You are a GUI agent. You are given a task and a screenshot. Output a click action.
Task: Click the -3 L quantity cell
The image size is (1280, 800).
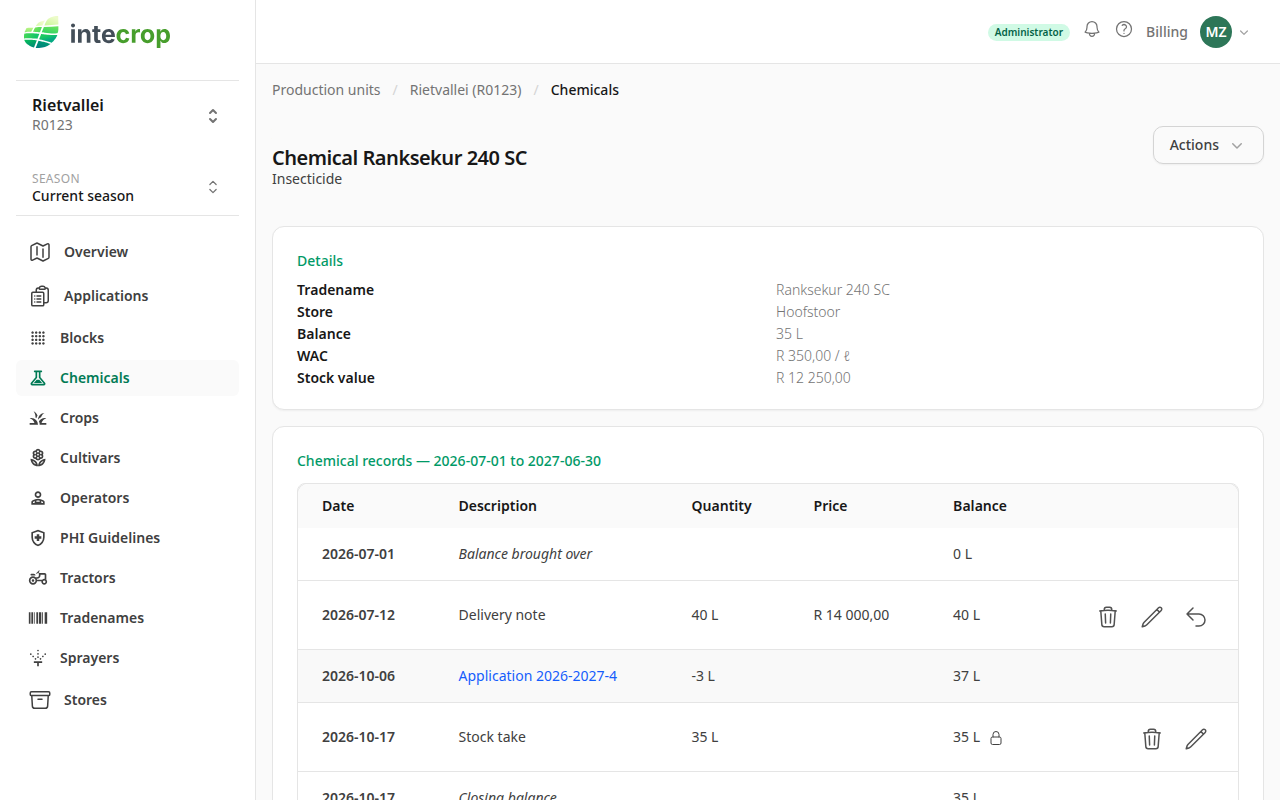pos(703,676)
